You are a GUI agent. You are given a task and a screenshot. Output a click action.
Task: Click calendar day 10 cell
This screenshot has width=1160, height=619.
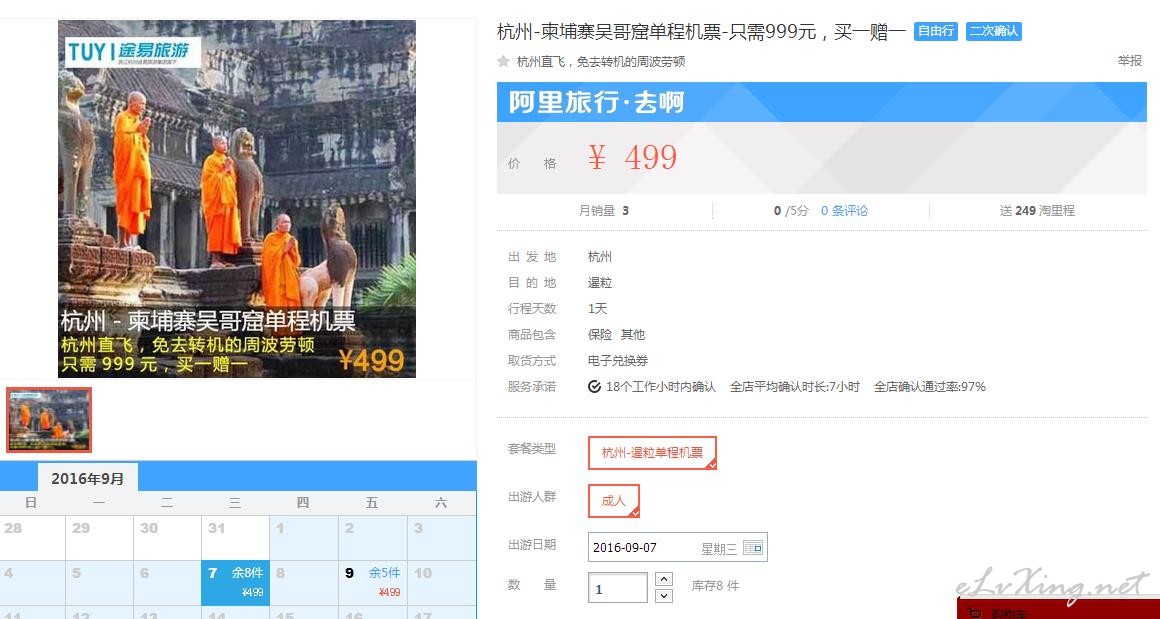[442, 583]
